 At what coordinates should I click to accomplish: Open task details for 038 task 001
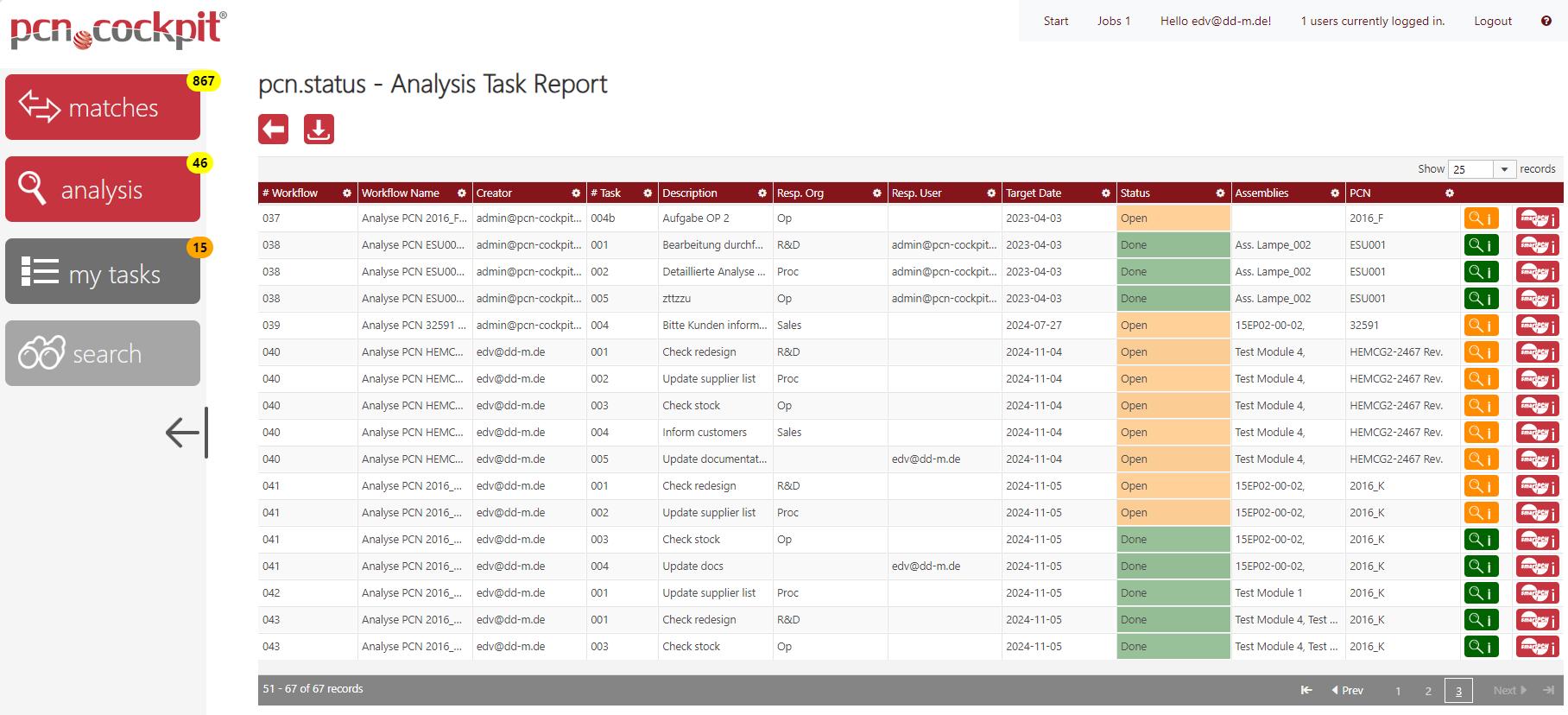1481,245
